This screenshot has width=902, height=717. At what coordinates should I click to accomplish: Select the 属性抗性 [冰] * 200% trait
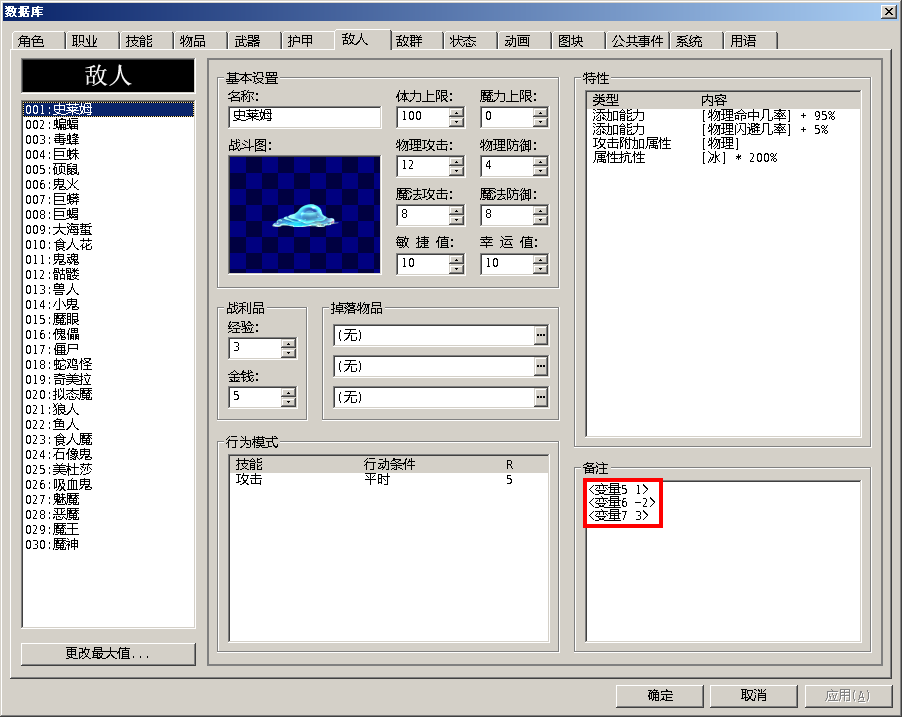coord(723,157)
